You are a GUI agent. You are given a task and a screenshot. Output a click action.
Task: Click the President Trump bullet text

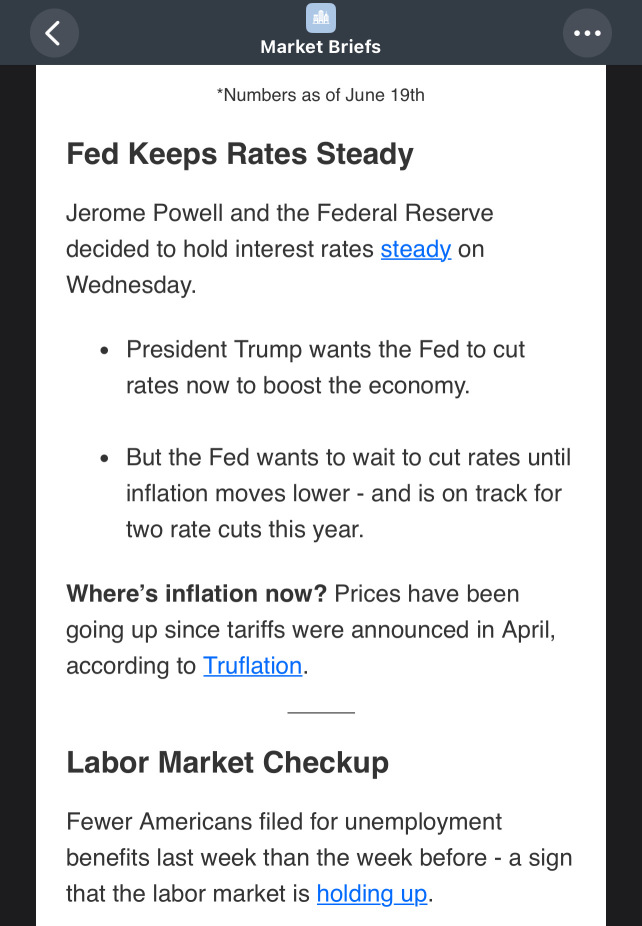coord(325,367)
